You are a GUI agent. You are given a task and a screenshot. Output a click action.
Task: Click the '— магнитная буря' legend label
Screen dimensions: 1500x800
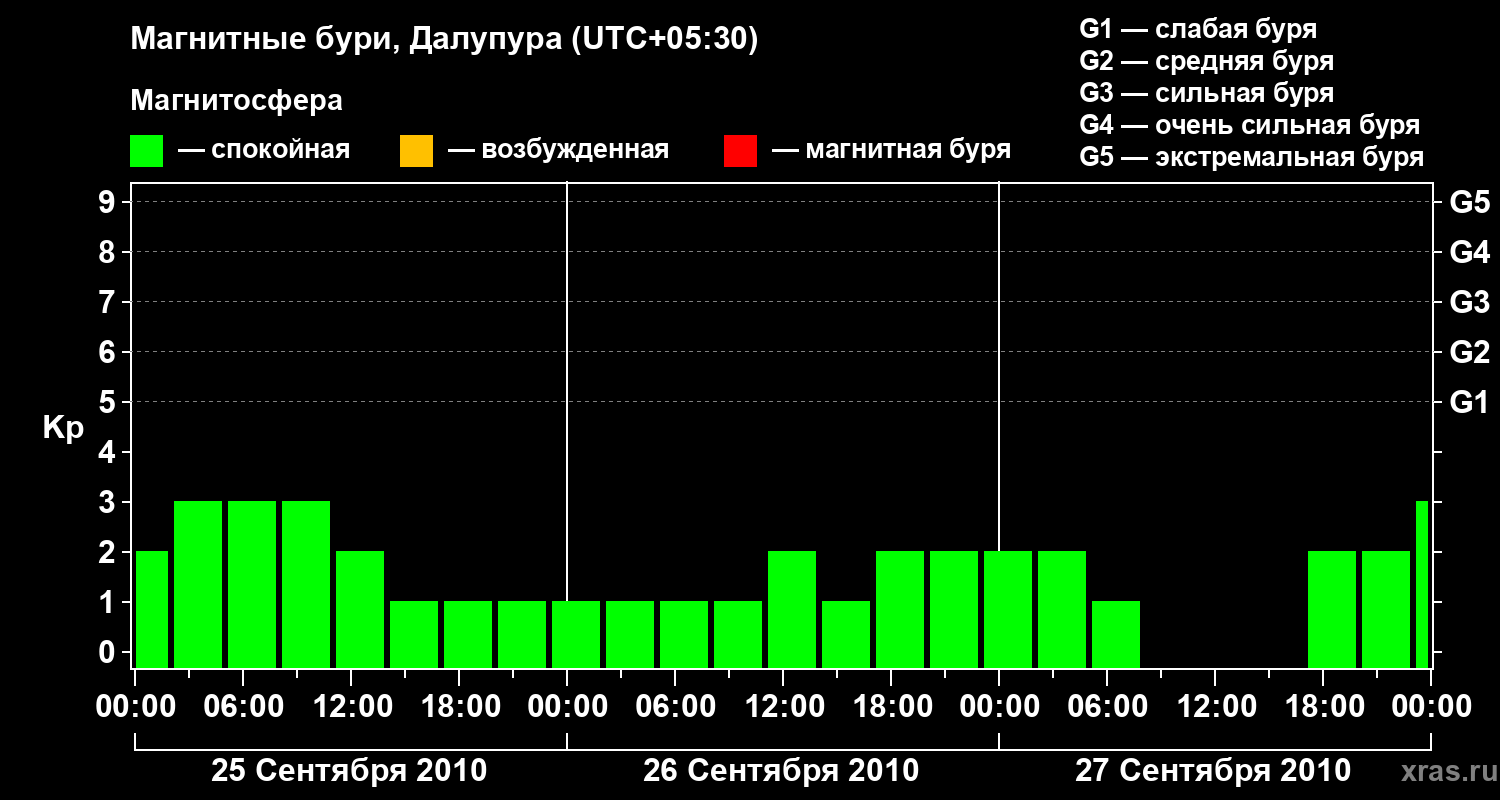891,150
